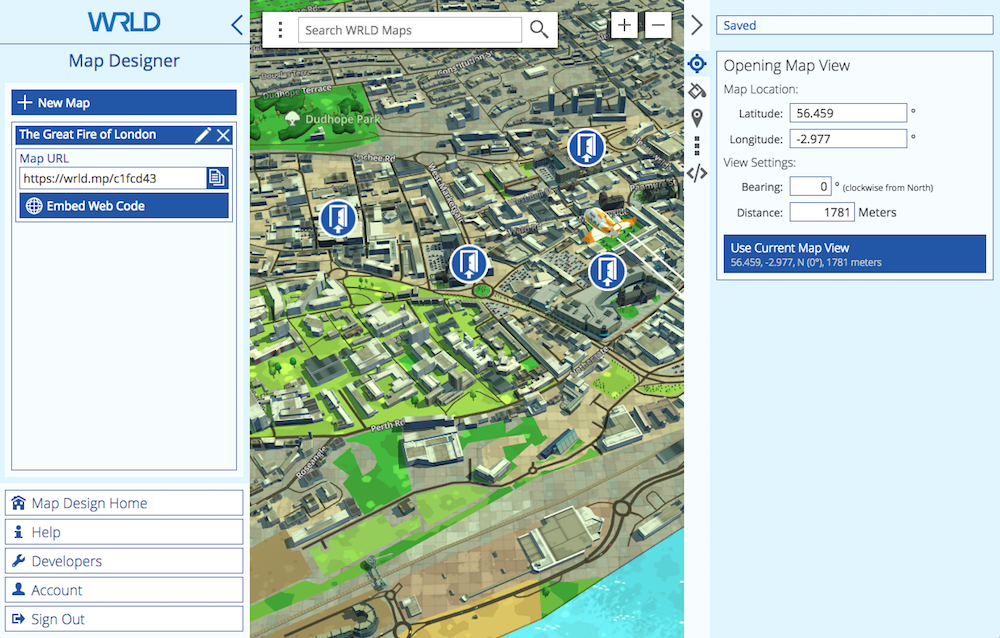
Task: Open Map Design Home
Action: coord(124,503)
